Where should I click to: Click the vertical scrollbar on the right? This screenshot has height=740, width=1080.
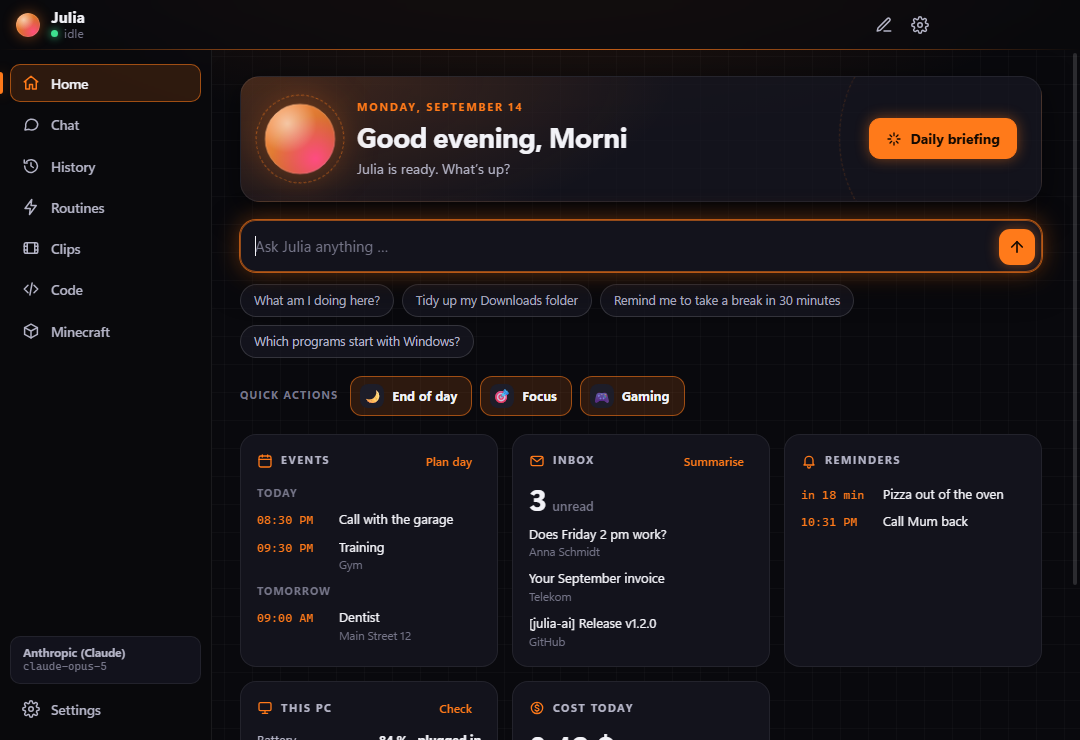(1074, 317)
